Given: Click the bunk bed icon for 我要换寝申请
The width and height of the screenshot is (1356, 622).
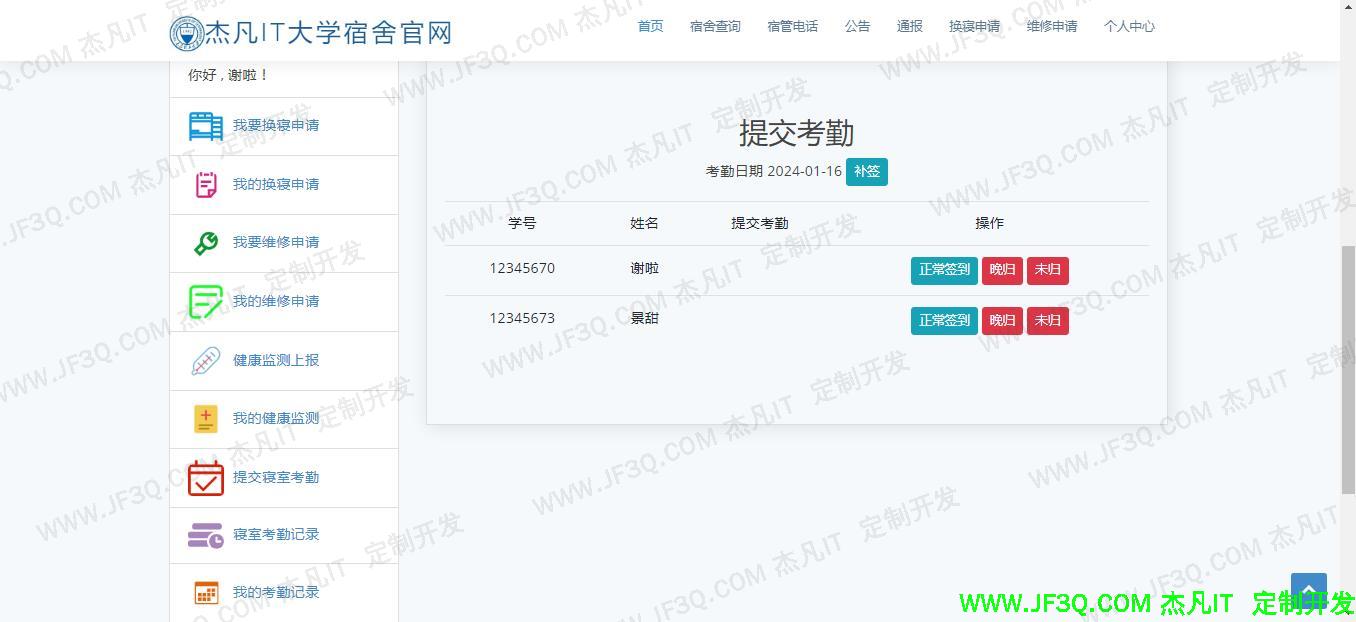Looking at the screenshot, I should click(206, 126).
